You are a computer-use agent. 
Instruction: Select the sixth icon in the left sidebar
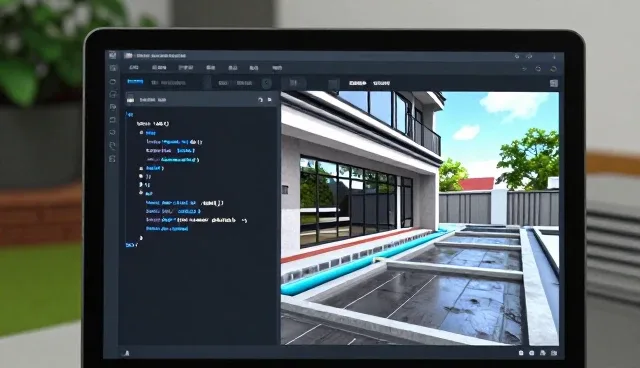pyautogui.click(x=113, y=133)
